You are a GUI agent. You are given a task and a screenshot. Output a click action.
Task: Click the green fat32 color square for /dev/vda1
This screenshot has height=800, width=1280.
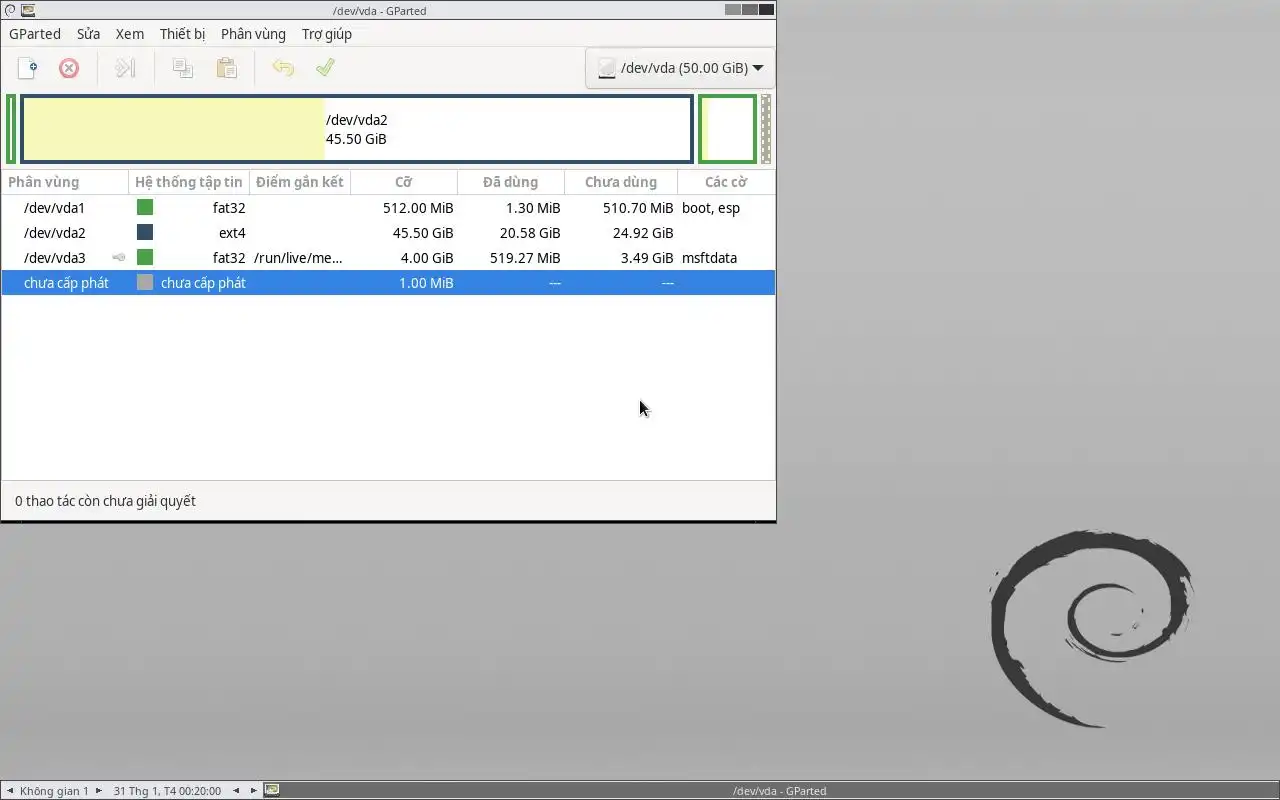tap(145, 208)
